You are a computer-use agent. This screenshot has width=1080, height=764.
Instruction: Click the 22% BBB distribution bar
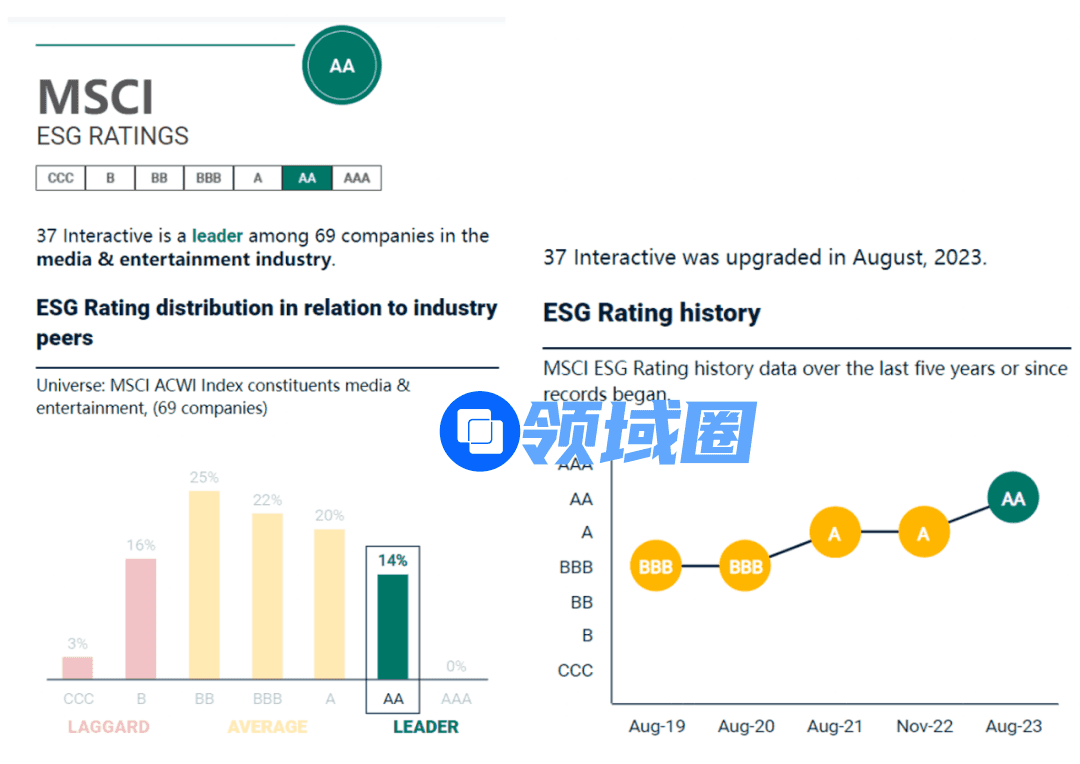pos(267,596)
